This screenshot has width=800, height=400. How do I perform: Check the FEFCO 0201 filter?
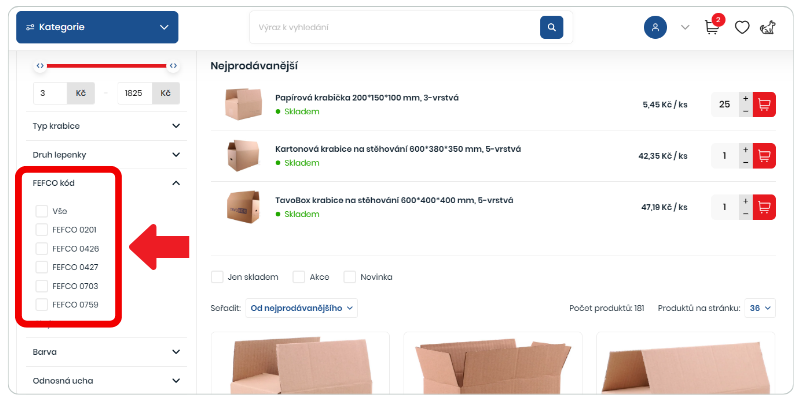coord(42,230)
